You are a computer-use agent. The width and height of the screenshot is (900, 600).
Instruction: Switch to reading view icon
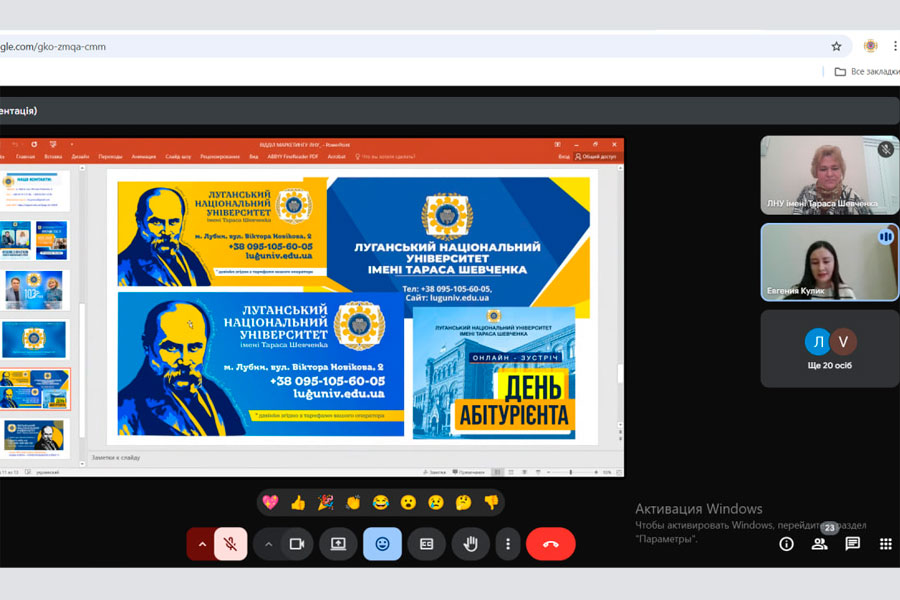525,472
